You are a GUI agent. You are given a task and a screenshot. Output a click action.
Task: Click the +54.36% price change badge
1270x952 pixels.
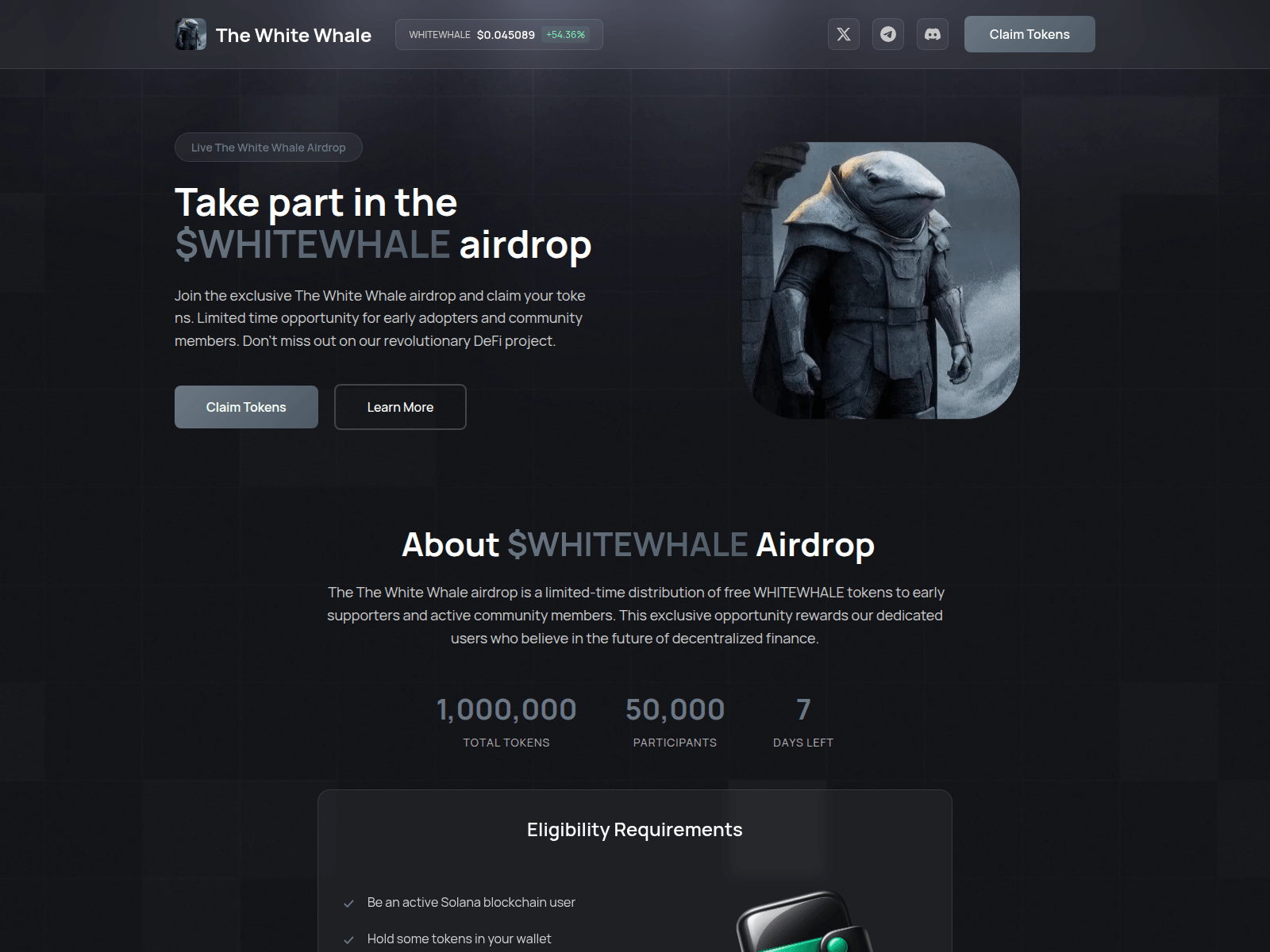coord(566,34)
